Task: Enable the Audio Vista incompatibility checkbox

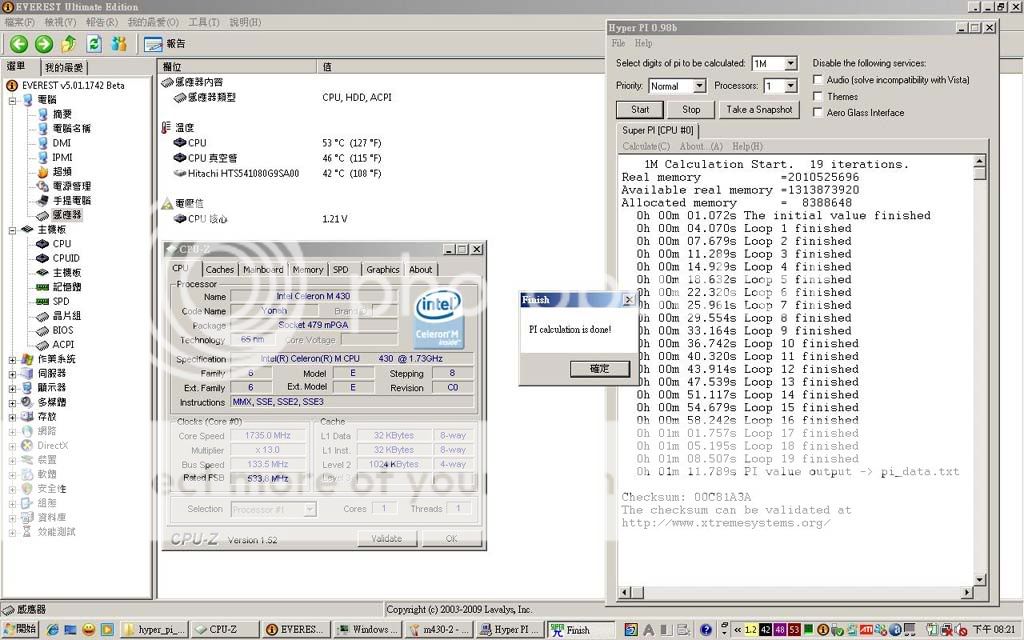Action: pyautogui.click(x=817, y=80)
